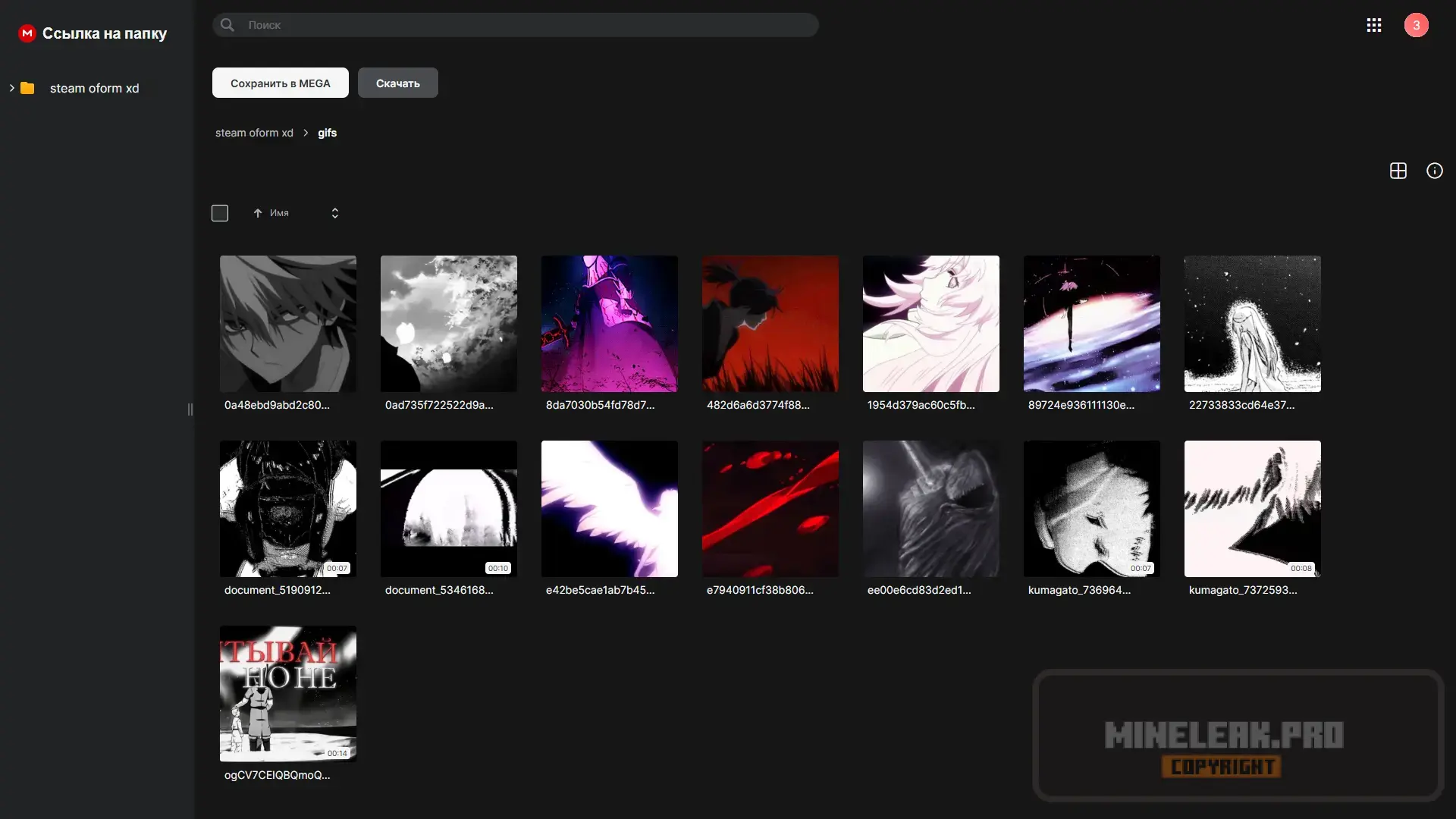
Task: Click file name 89724e936111130e...
Action: coord(1081,405)
